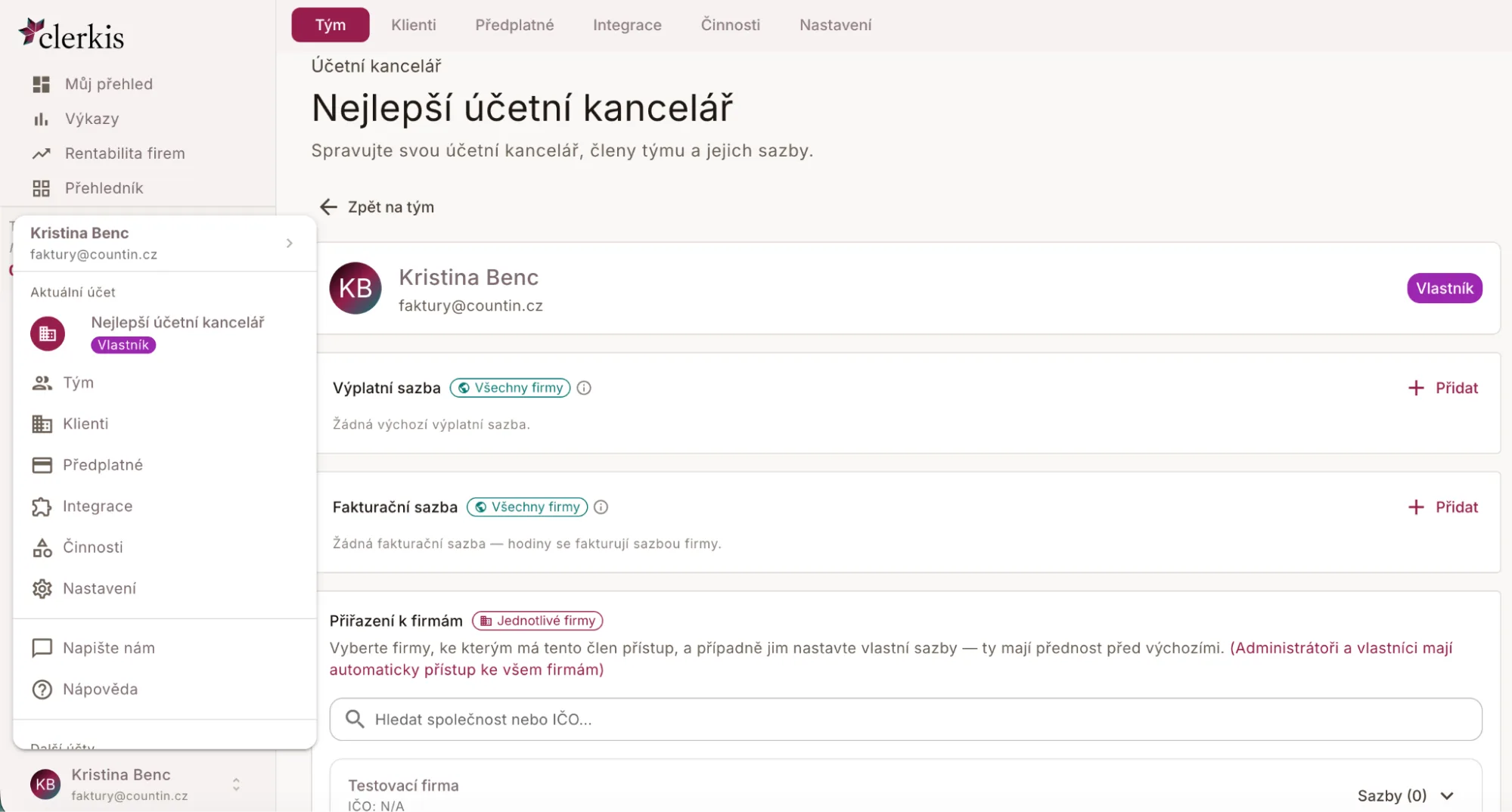
Task: Open the Integrace top tab
Action: (627, 25)
